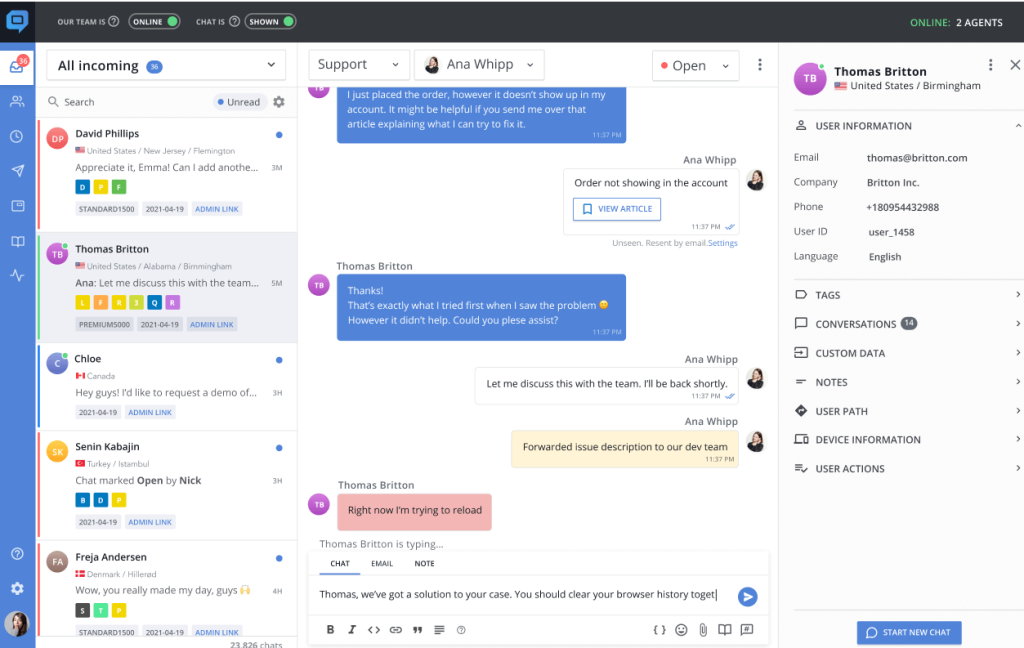Click the Start New Chat button
Screen dimensions: 1024x648
(909, 632)
